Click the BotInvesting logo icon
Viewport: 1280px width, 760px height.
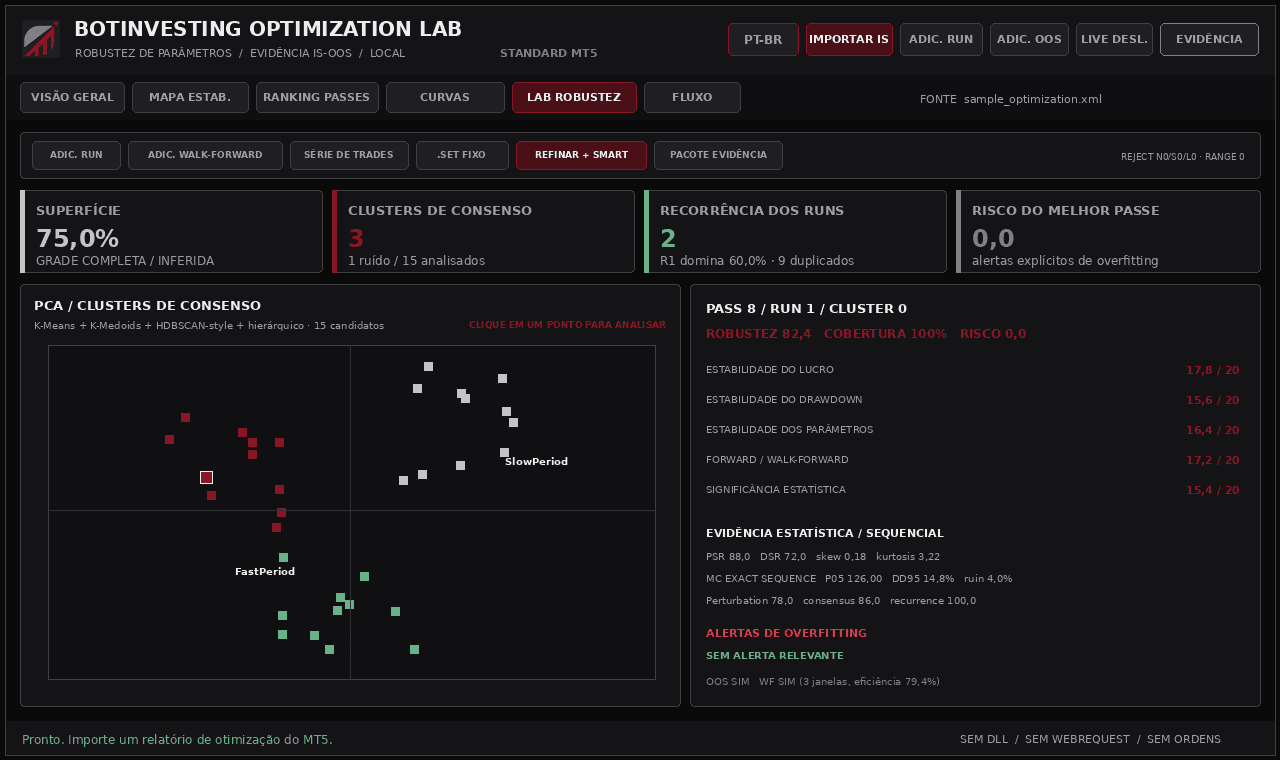coord(41,39)
